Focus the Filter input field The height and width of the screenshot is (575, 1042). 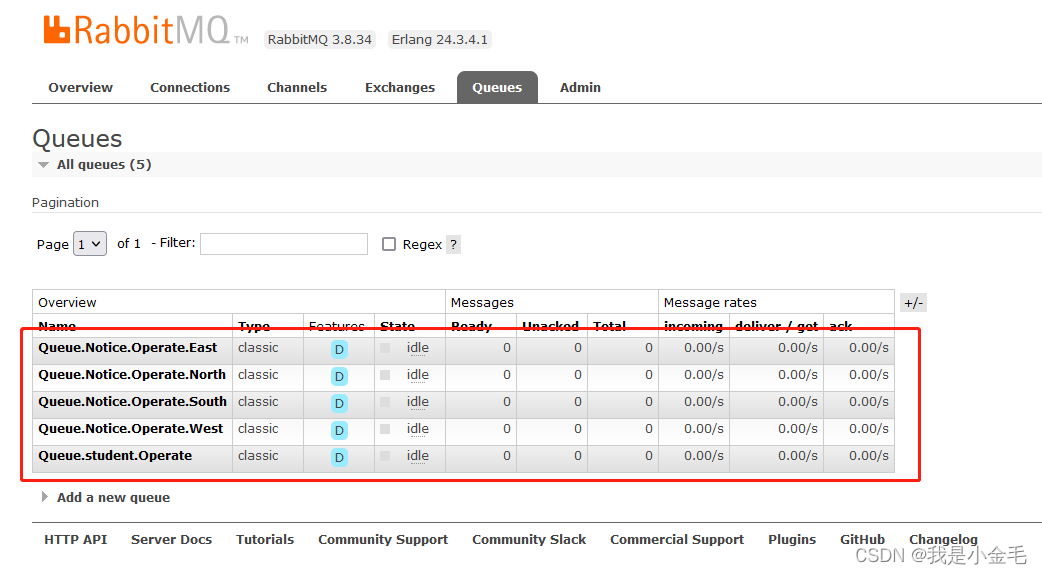[x=284, y=244]
